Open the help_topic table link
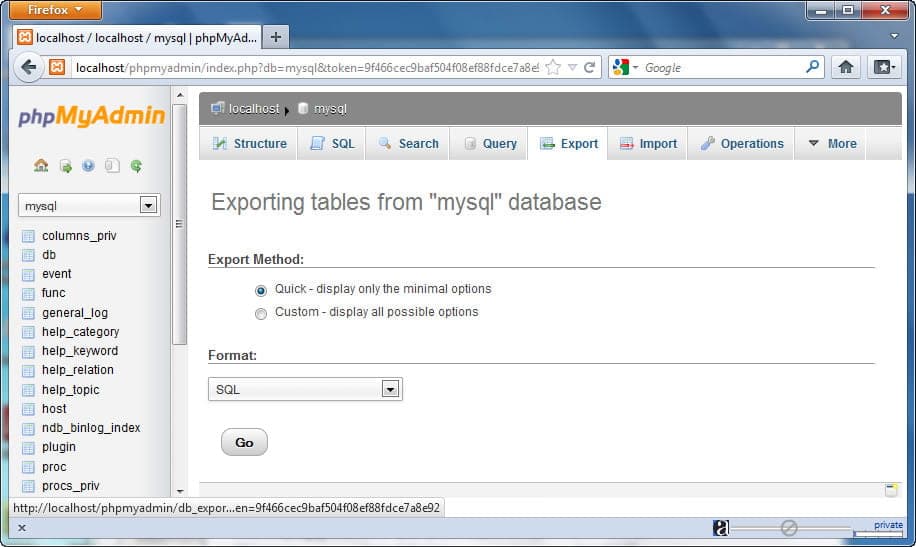Screen dimensions: 916x547 click(70, 389)
